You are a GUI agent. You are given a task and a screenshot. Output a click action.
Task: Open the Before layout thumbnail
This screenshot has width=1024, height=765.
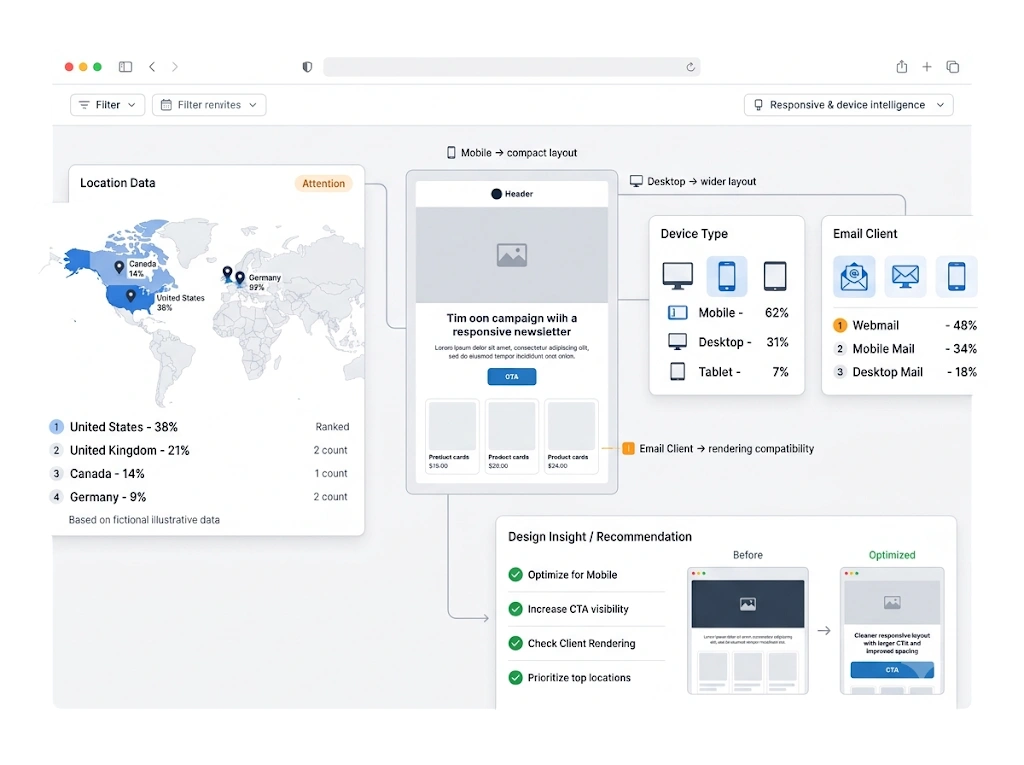click(748, 630)
